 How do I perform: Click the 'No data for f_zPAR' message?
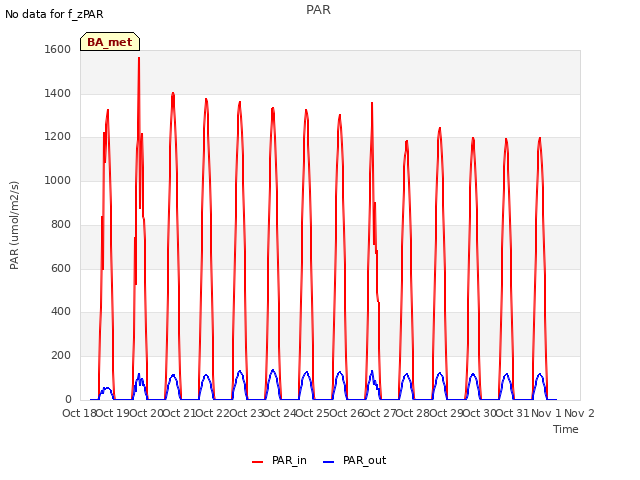coord(54,14)
